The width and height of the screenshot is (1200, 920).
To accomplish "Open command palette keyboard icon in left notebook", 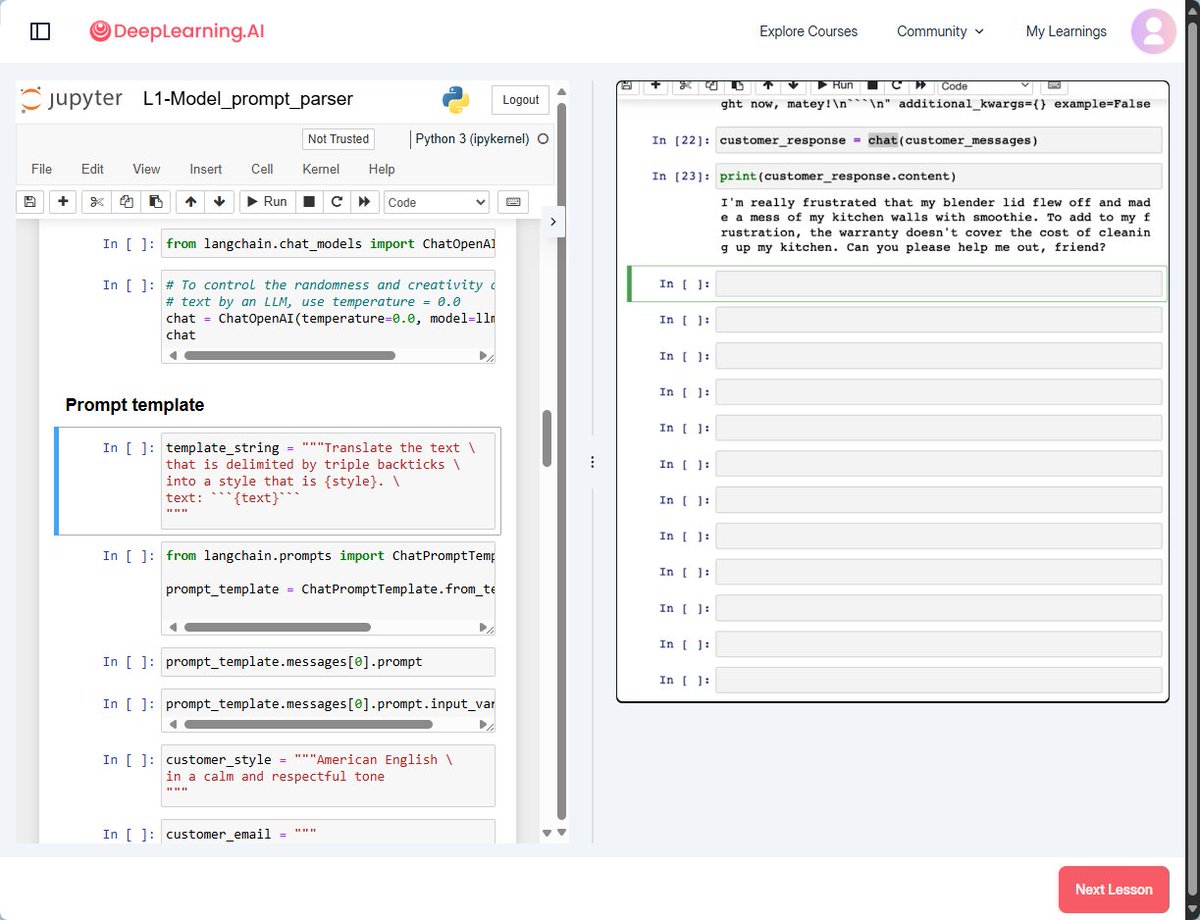I will 513,202.
